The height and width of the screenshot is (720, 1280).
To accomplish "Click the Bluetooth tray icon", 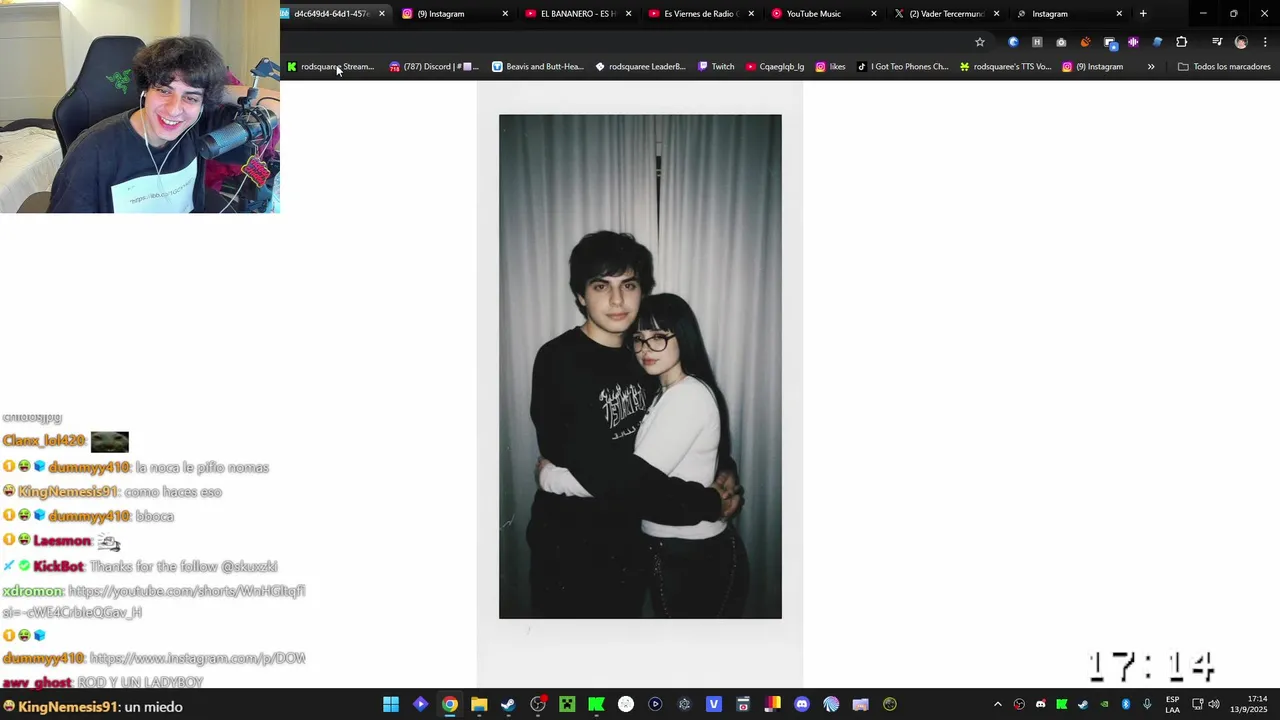I will point(1126,704).
